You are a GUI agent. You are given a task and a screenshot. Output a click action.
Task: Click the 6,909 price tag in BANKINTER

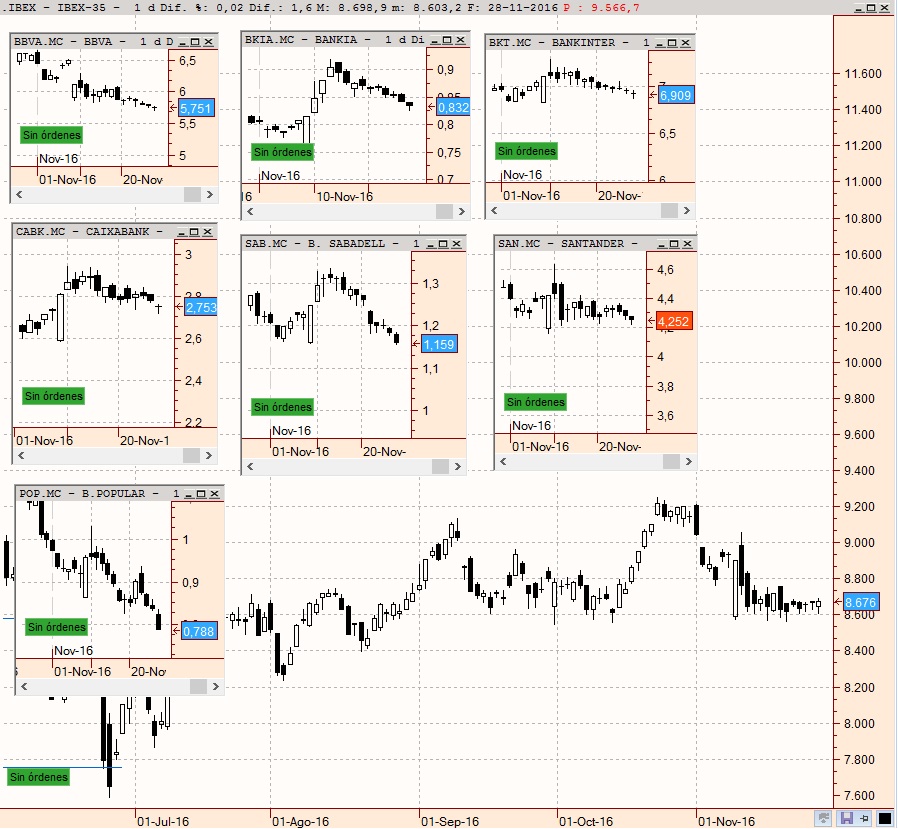[x=676, y=95]
